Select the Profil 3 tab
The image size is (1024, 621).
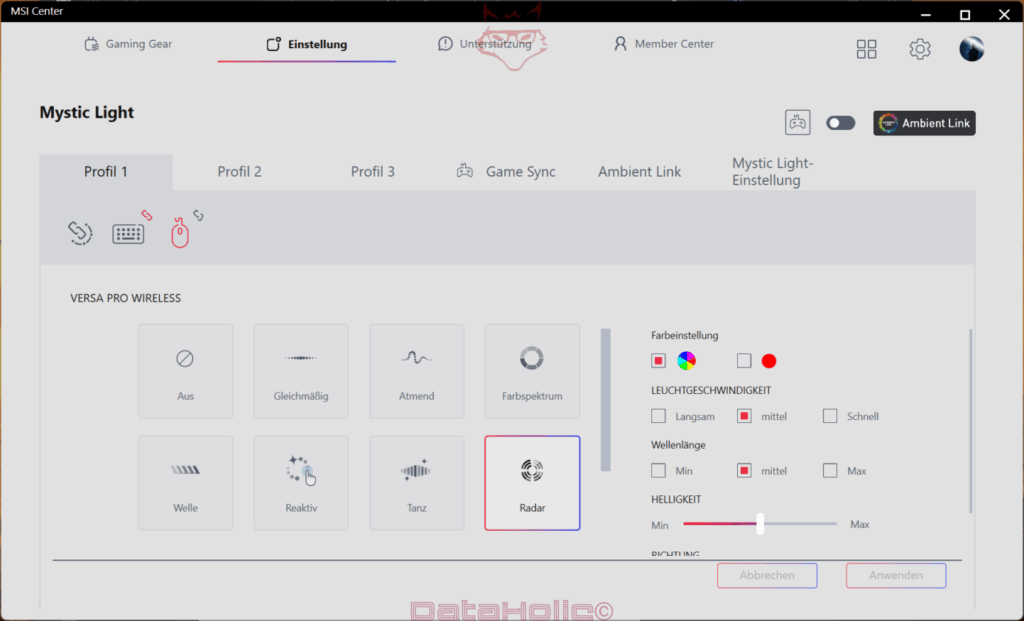pos(373,172)
